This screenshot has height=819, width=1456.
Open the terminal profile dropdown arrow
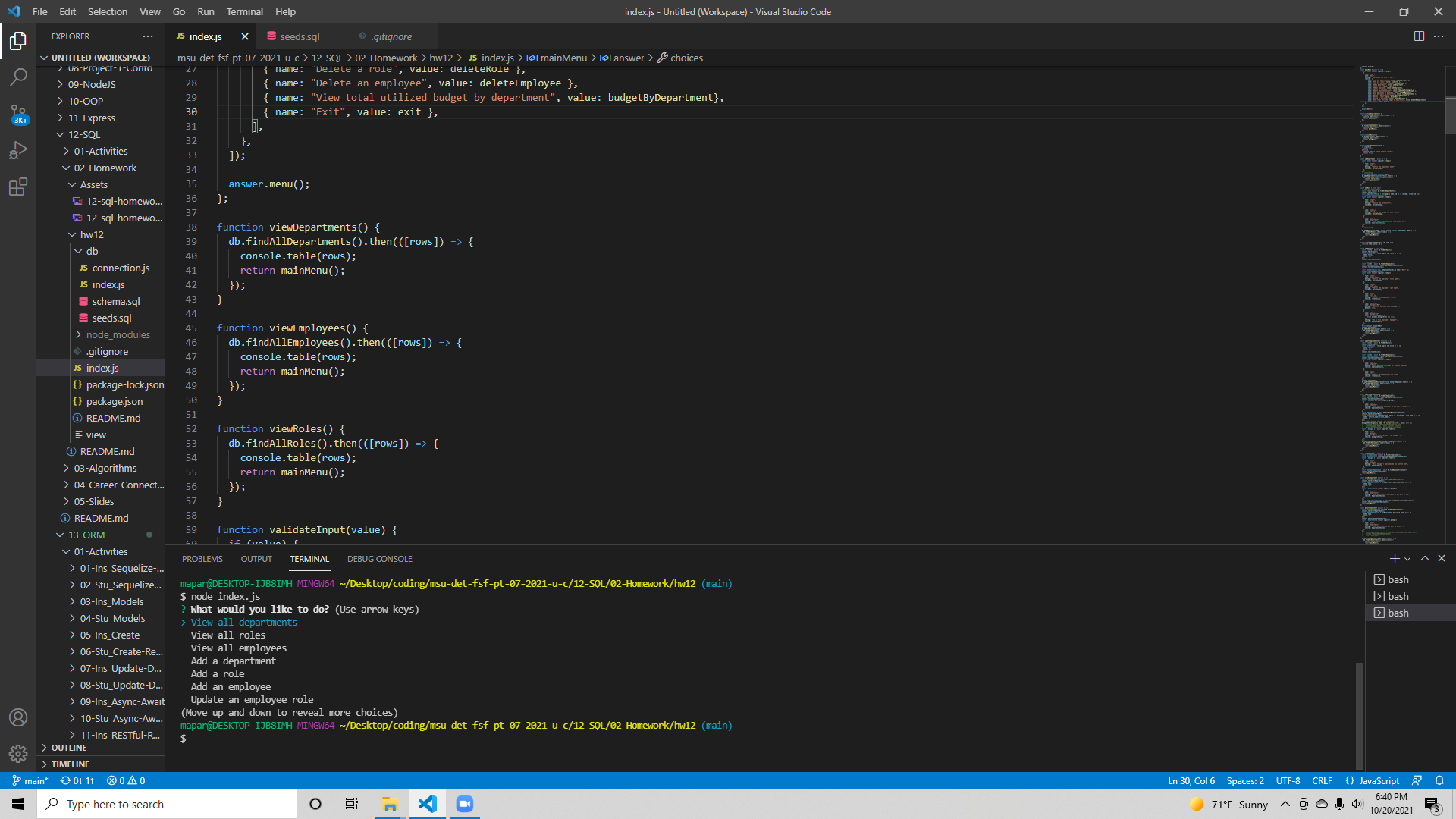click(x=1407, y=558)
